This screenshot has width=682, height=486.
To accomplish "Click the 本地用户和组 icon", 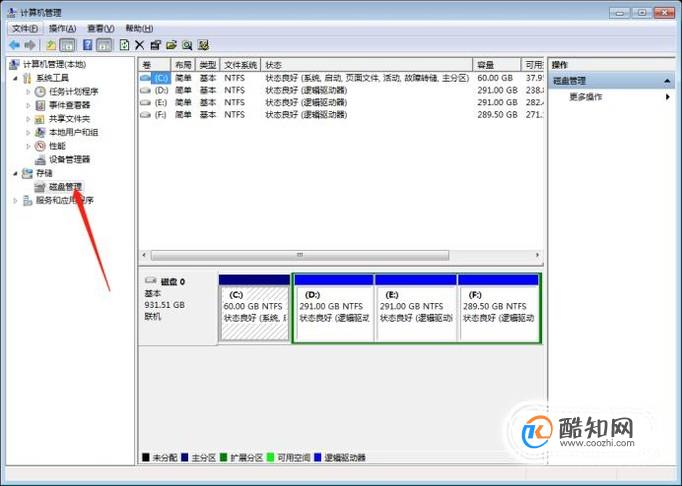I will pyautogui.click(x=40, y=132).
